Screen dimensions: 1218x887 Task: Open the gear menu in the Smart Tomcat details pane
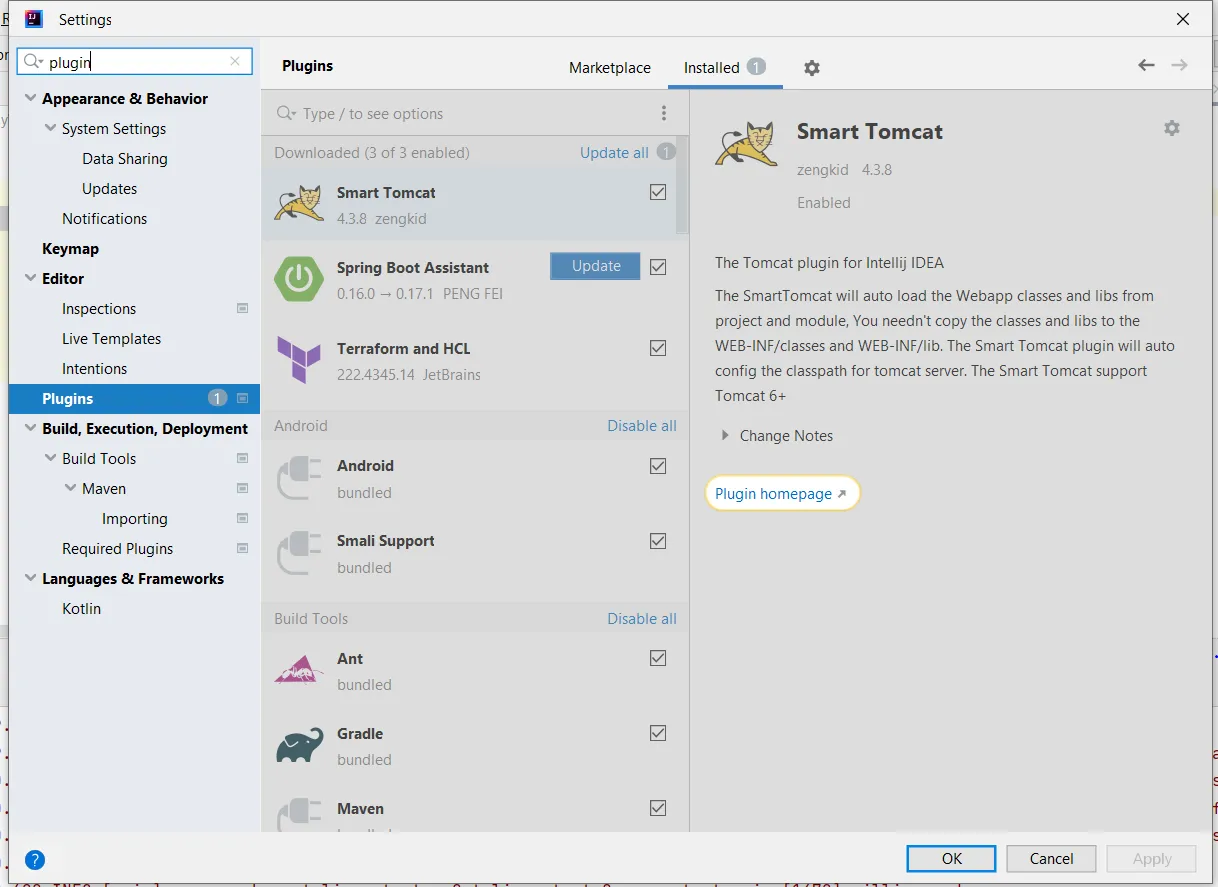pyautogui.click(x=1172, y=128)
